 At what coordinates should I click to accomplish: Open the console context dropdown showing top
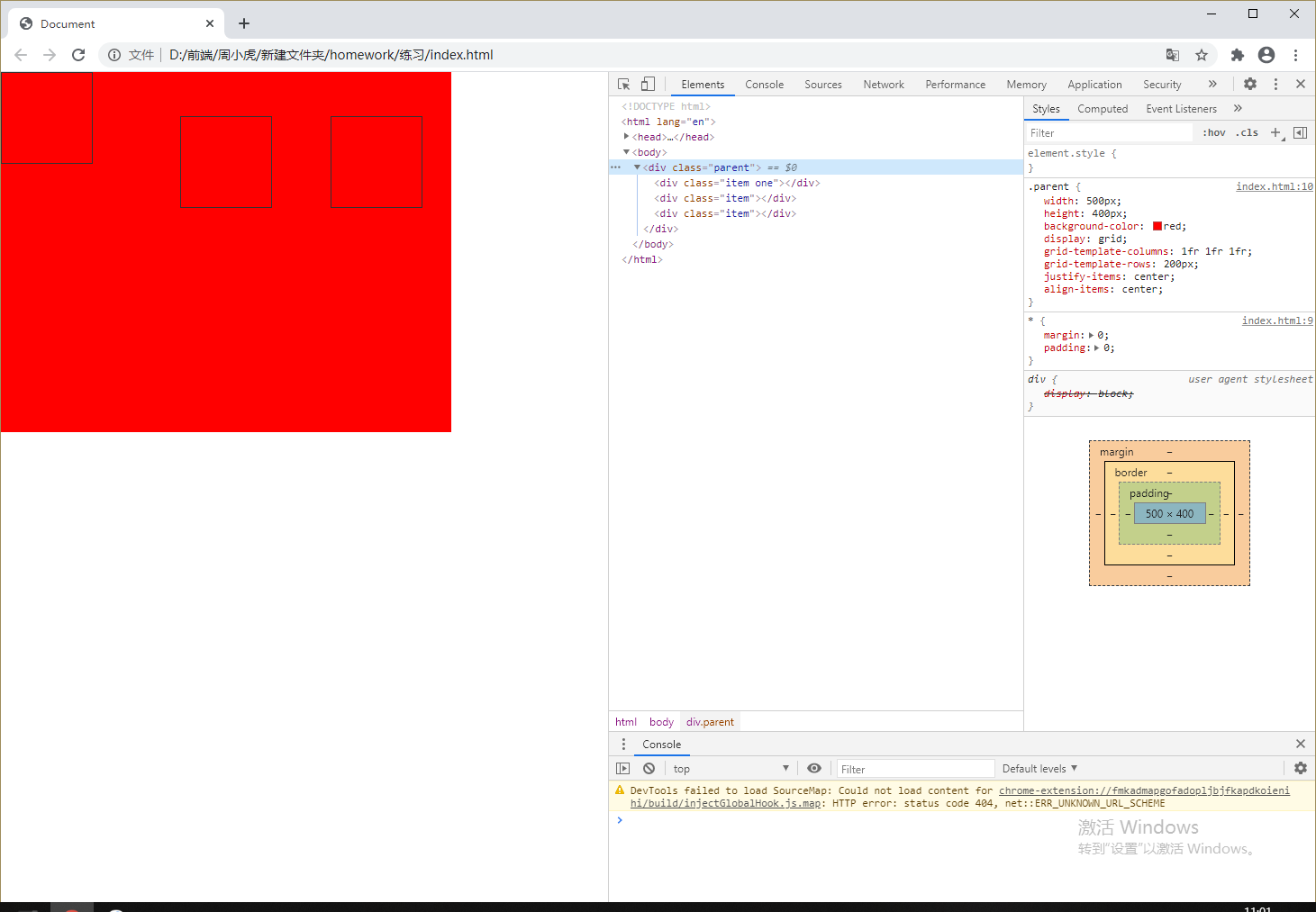coord(731,768)
